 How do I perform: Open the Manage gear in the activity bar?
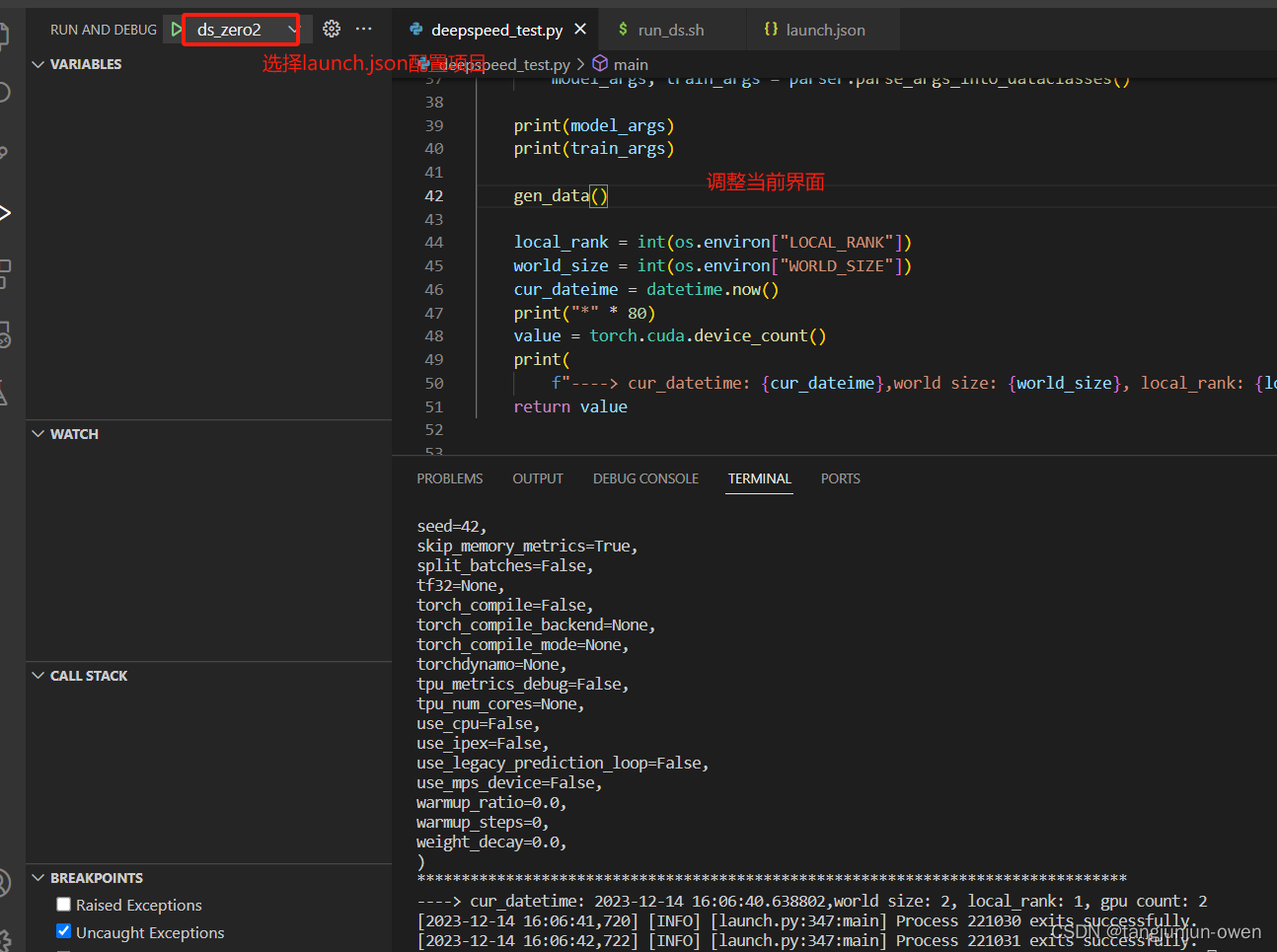(5, 938)
